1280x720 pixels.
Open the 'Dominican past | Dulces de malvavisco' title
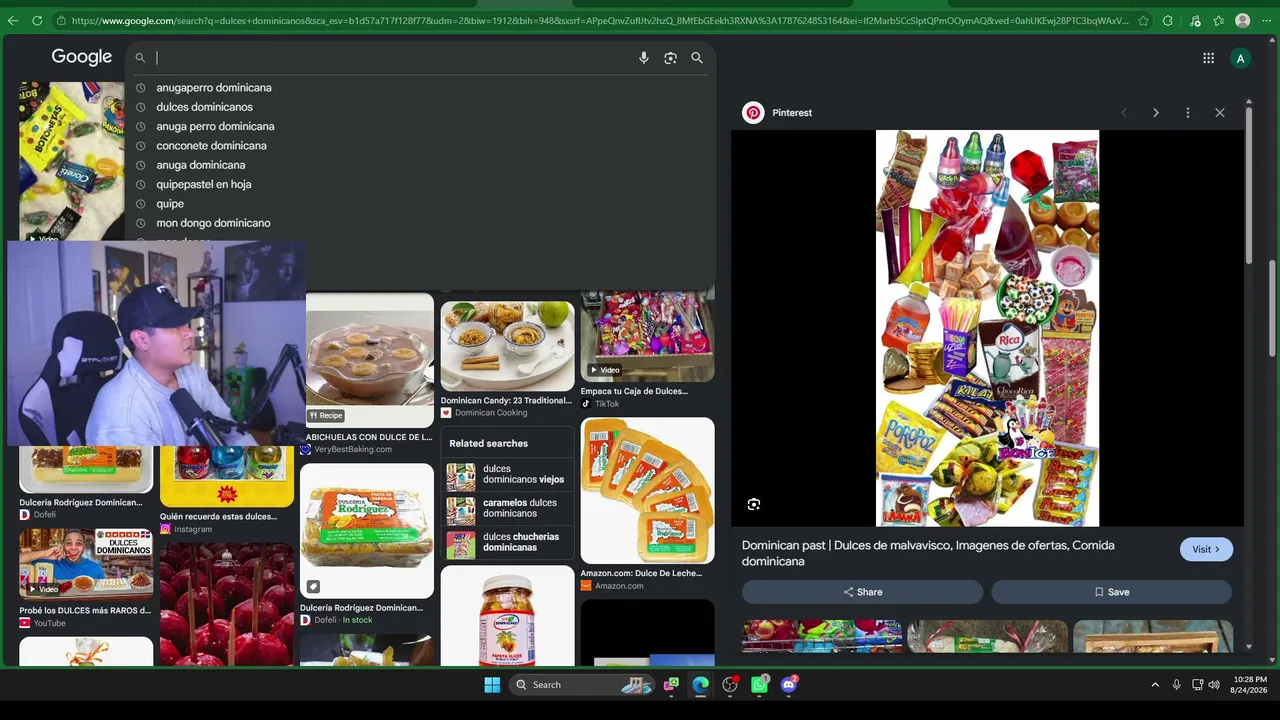pos(928,553)
